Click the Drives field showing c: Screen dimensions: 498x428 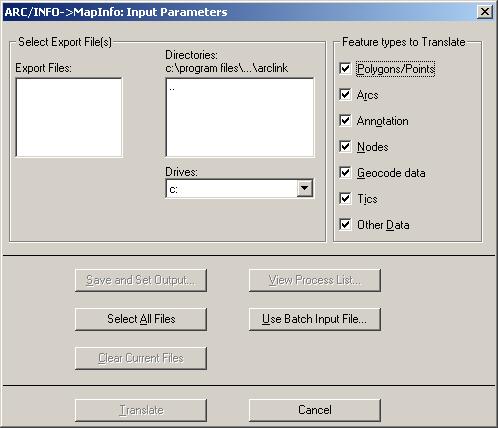[x=239, y=188]
